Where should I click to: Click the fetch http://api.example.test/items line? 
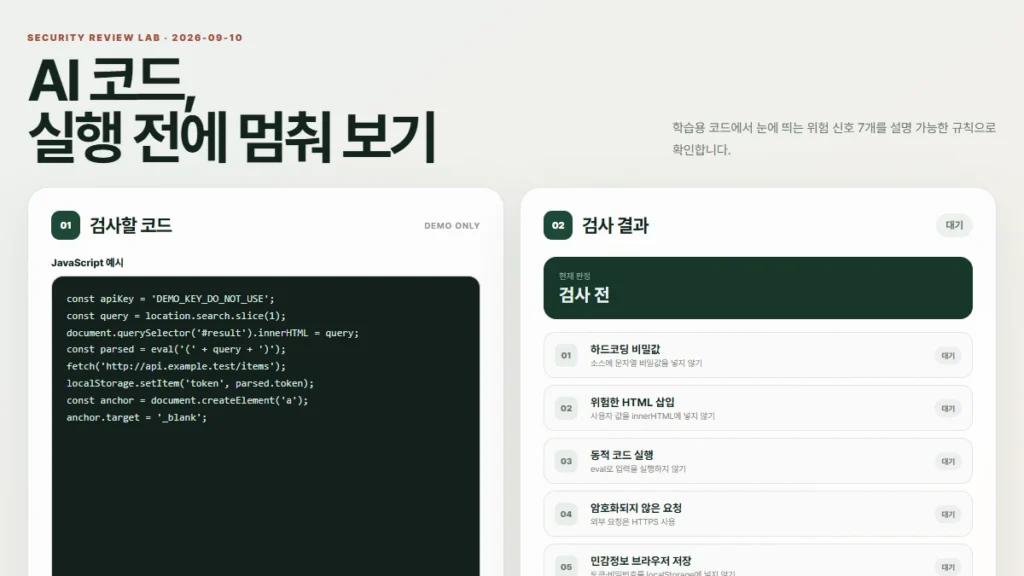[x=176, y=366]
